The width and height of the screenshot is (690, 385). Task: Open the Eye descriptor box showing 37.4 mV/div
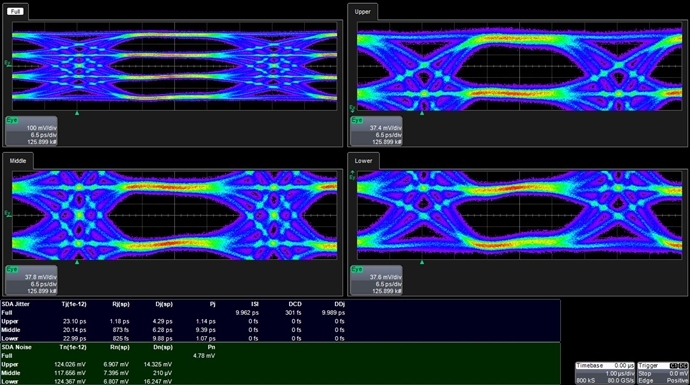tap(376, 131)
